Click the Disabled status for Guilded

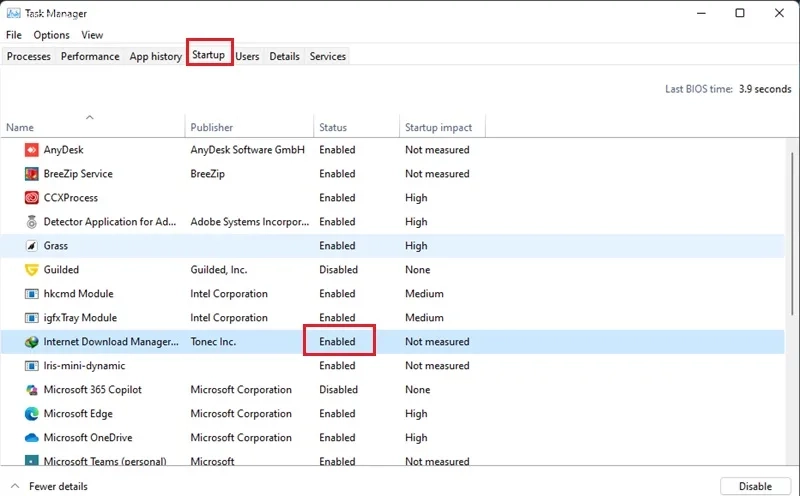coord(338,270)
